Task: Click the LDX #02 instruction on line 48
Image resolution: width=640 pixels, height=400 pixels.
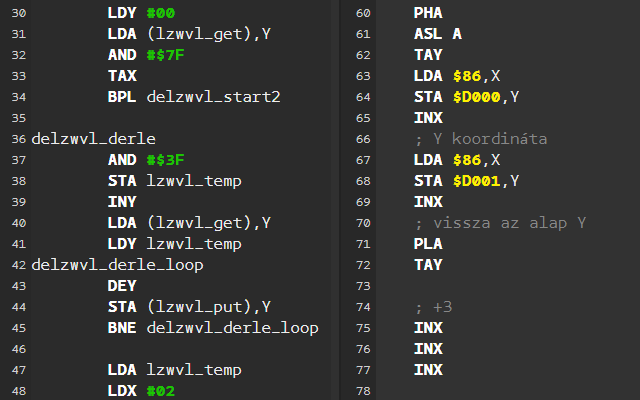Action: (x=141, y=390)
